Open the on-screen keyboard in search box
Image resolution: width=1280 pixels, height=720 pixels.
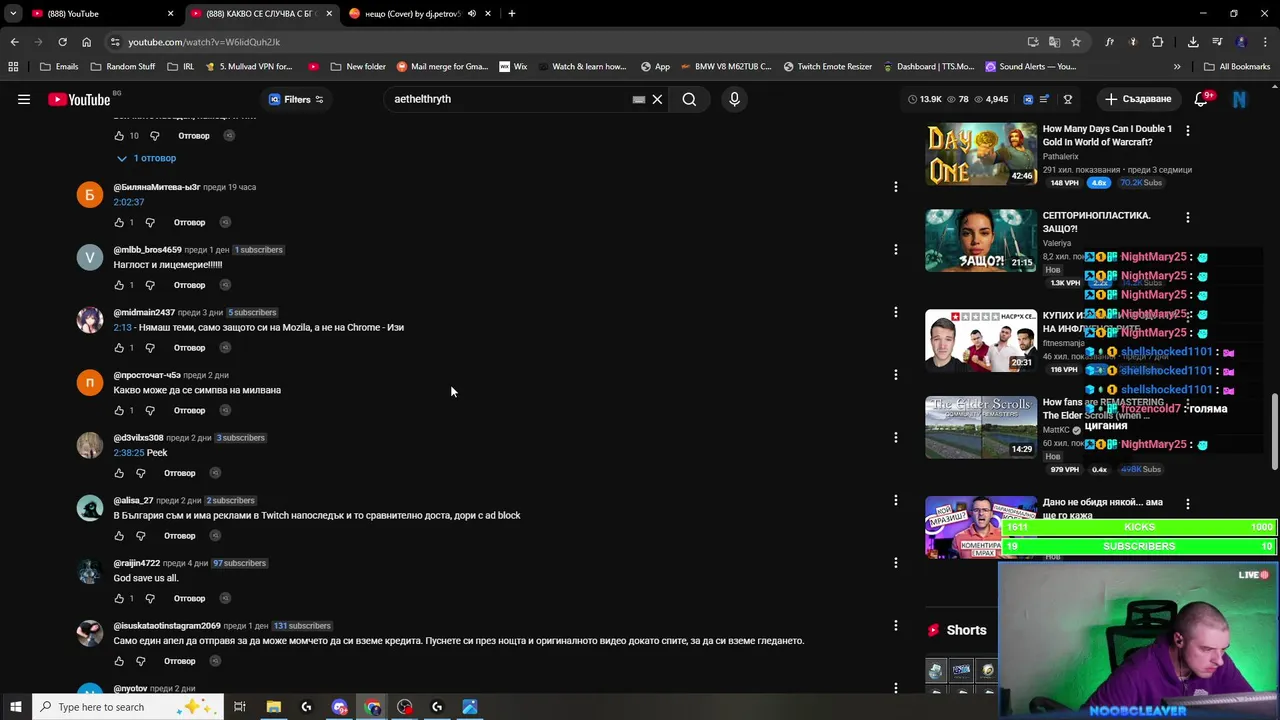tap(639, 99)
